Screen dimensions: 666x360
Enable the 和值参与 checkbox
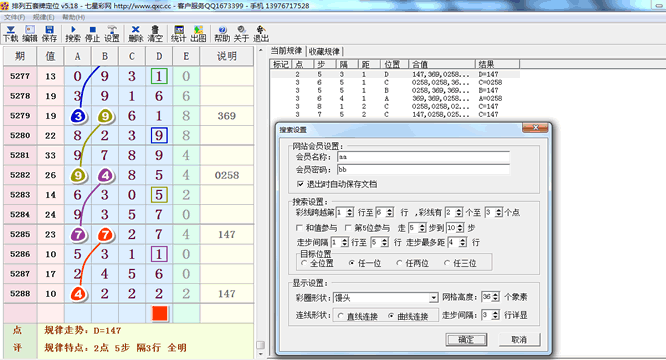299,228
